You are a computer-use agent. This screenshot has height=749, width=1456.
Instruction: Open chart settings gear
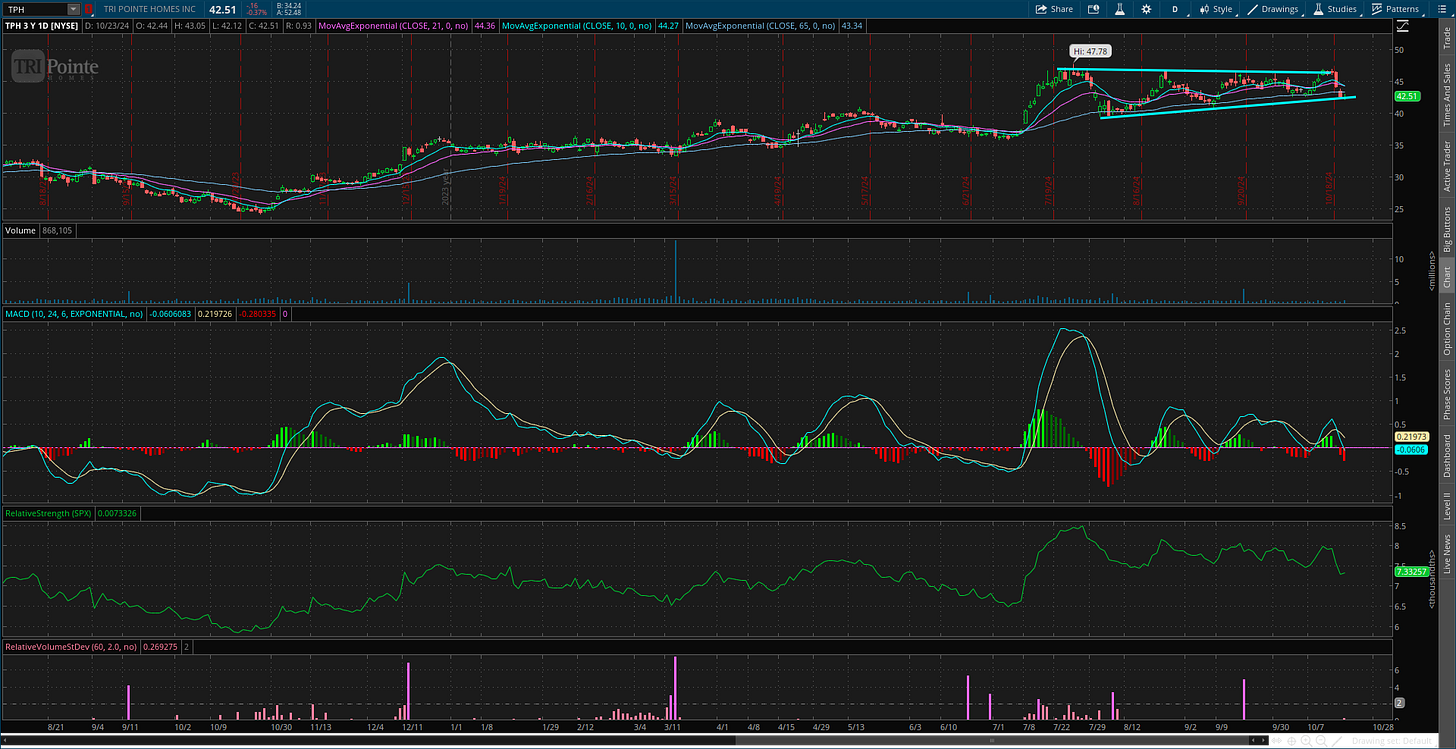click(x=1146, y=9)
